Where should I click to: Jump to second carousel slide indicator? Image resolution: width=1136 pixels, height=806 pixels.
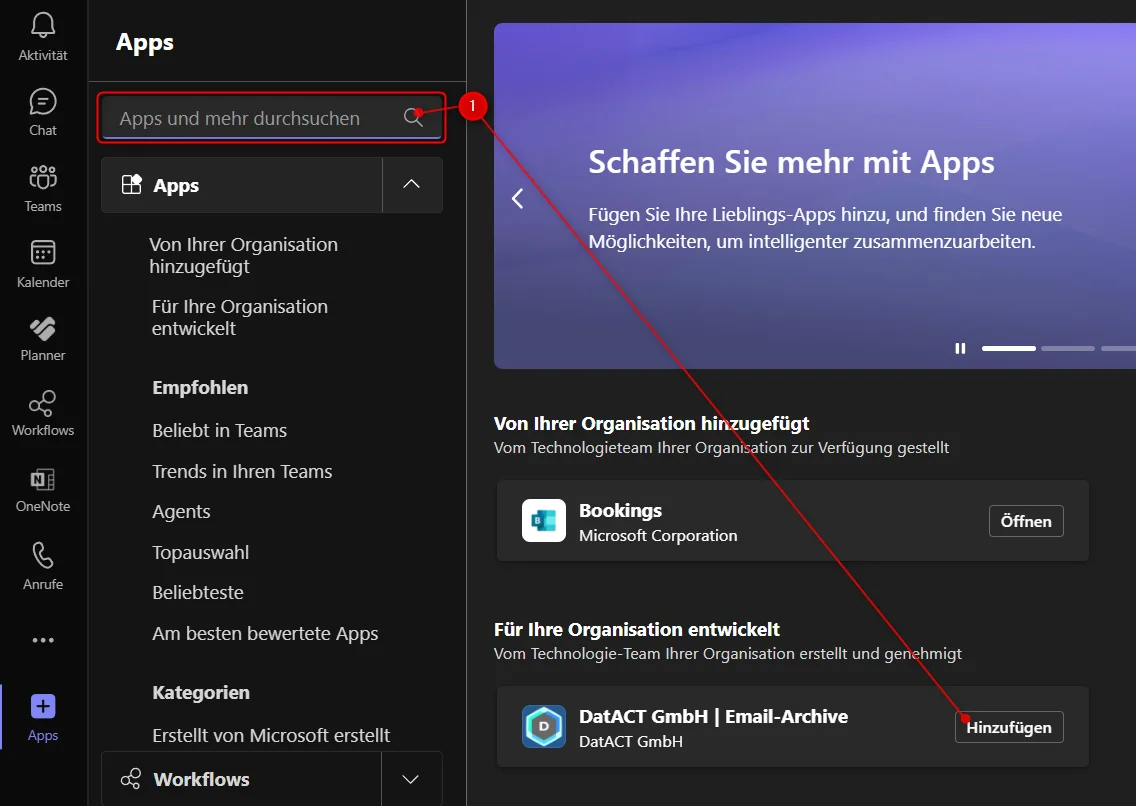(x=1068, y=348)
